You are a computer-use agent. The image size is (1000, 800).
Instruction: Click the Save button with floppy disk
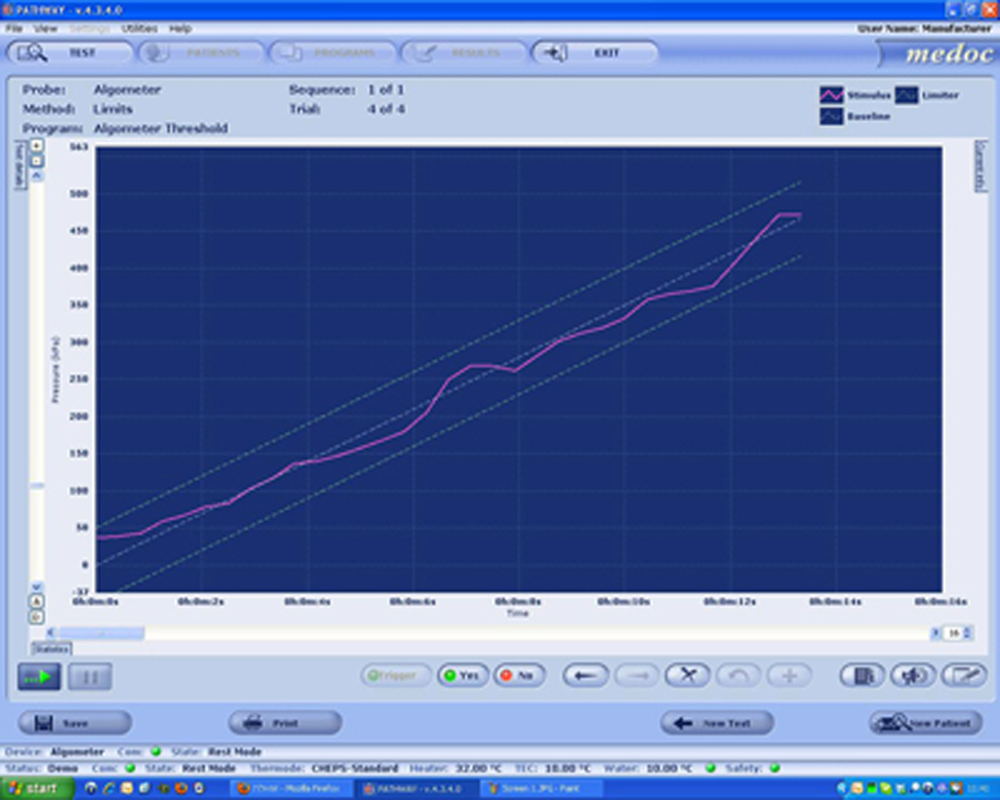coord(75,723)
